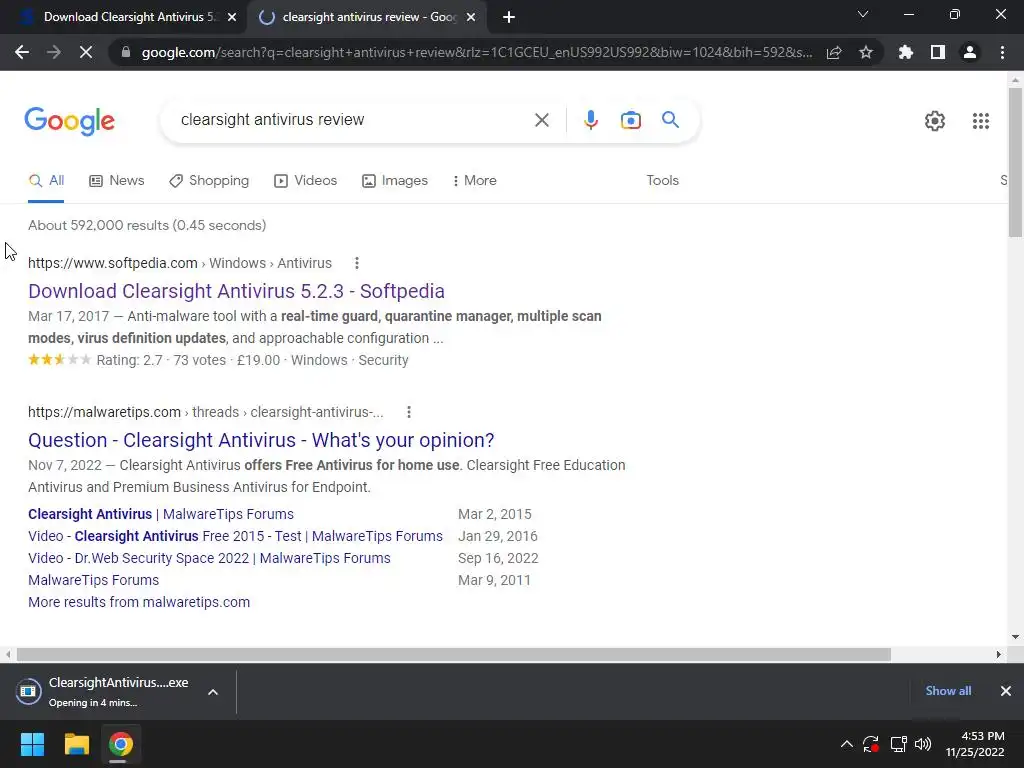Click the vertical scrollbar thumb
The image size is (1024, 768).
point(1015,163)
